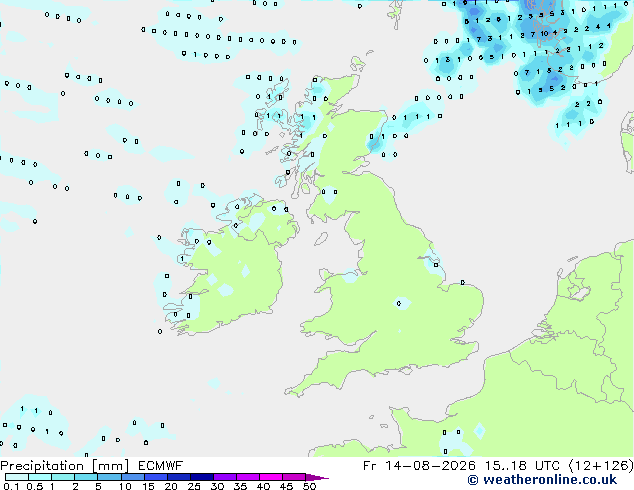Click the '15' legend scale label

tap(148, 486)
